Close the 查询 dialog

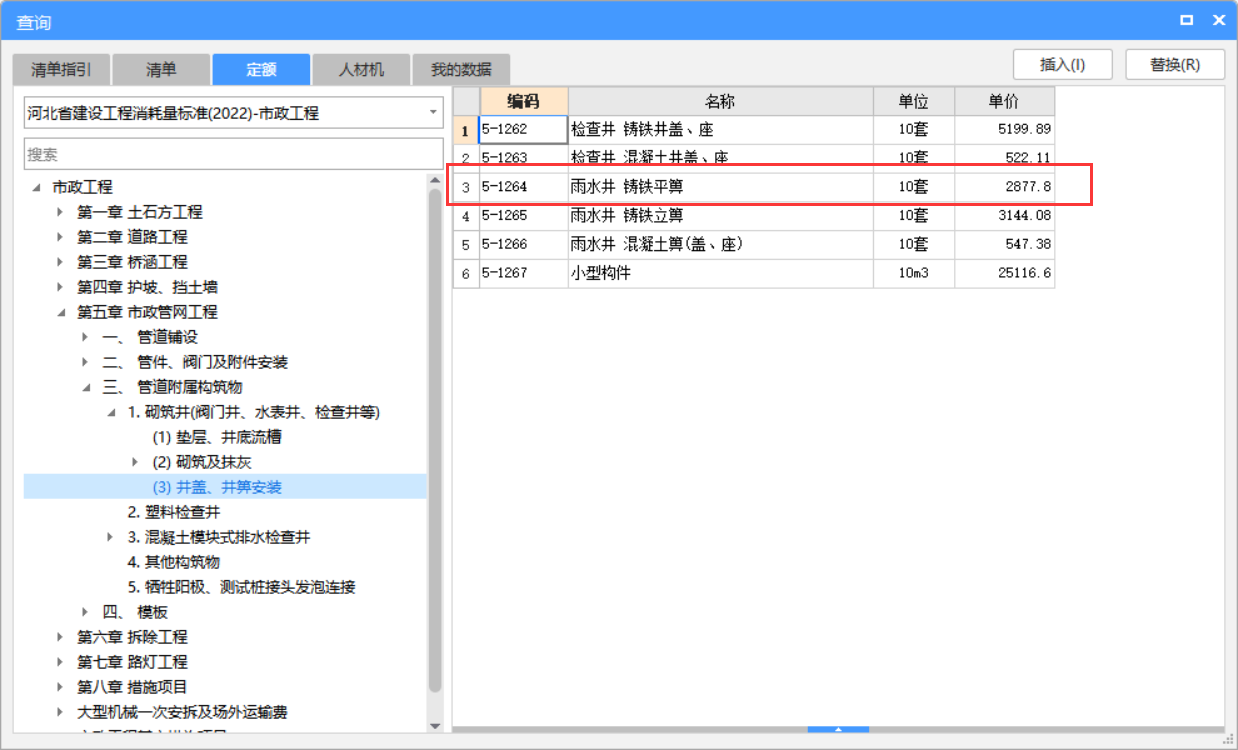(x=1219, y=20)
